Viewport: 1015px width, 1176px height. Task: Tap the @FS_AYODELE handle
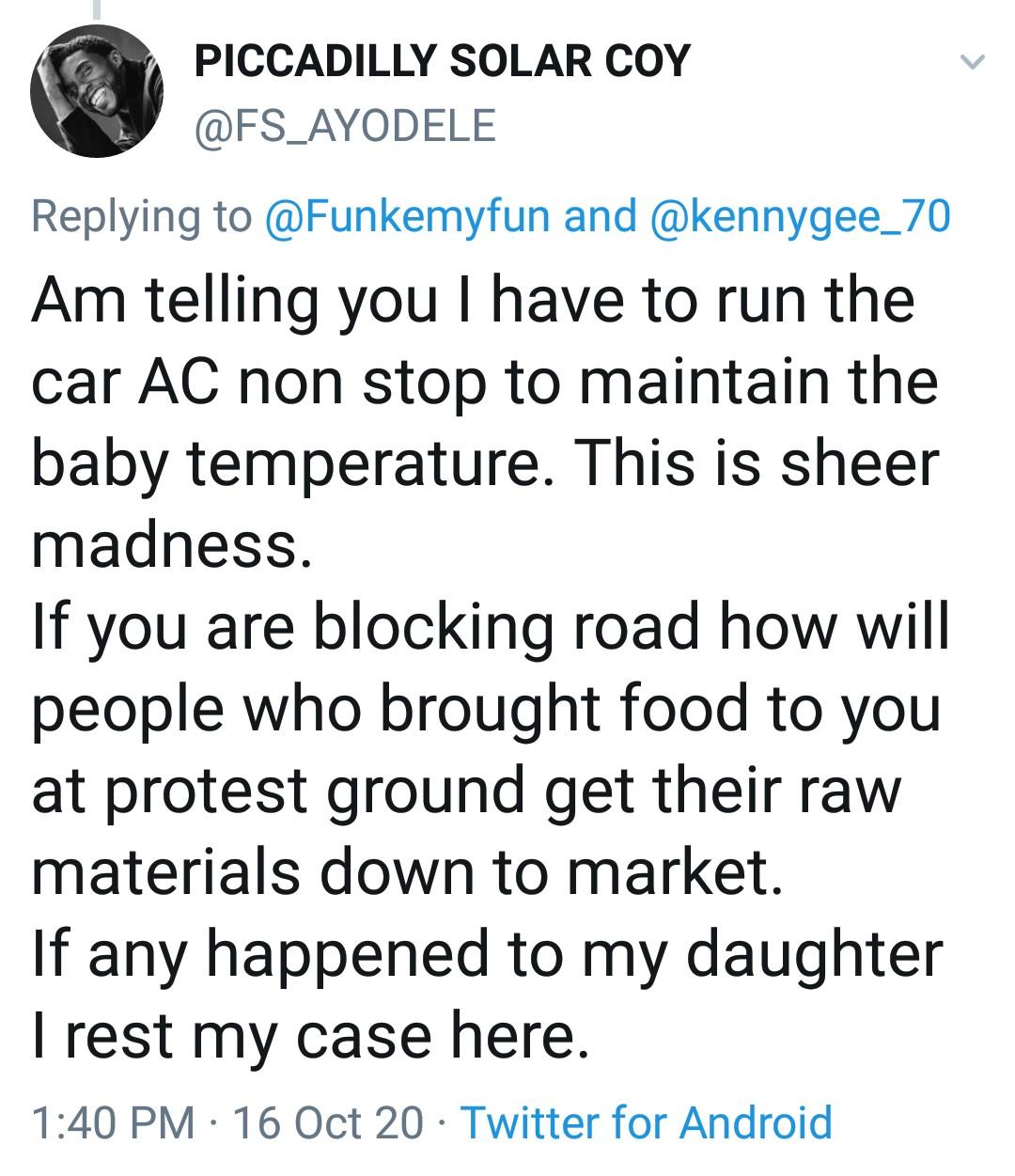344,124
